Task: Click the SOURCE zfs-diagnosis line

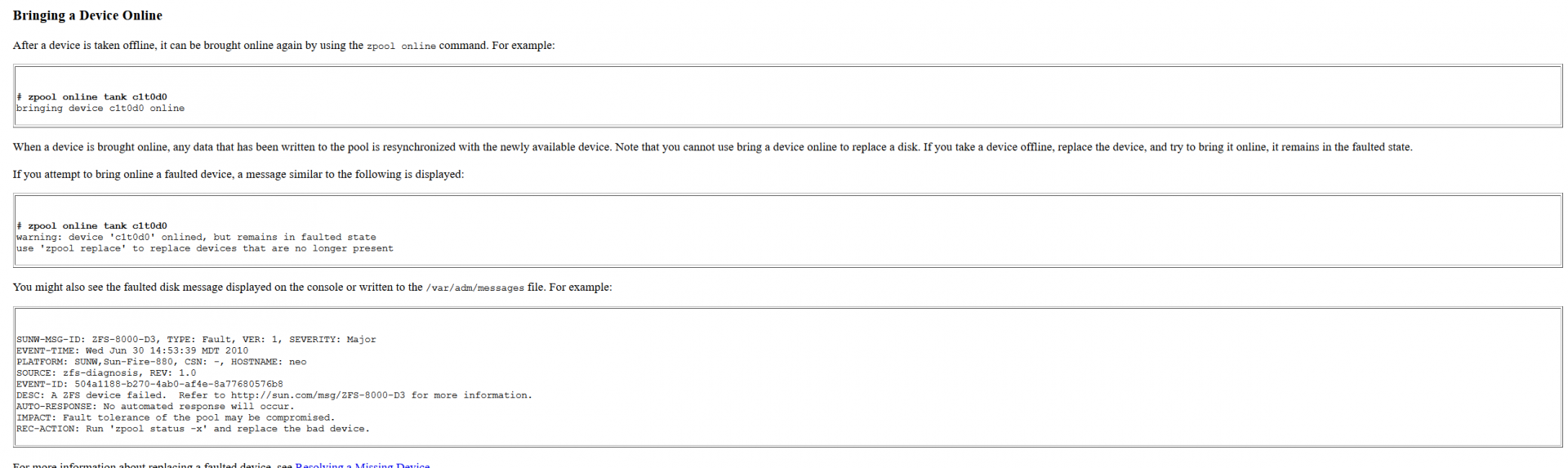Action: coord(106,373)
